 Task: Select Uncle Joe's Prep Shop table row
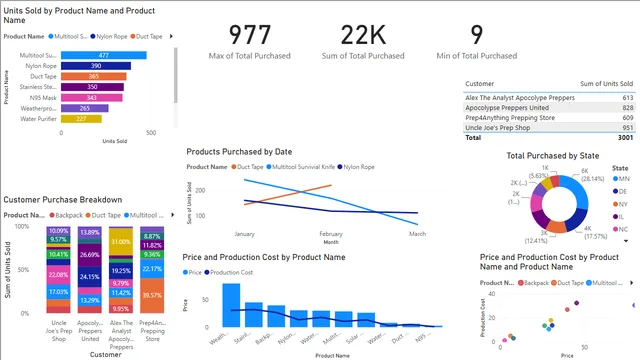549,127
